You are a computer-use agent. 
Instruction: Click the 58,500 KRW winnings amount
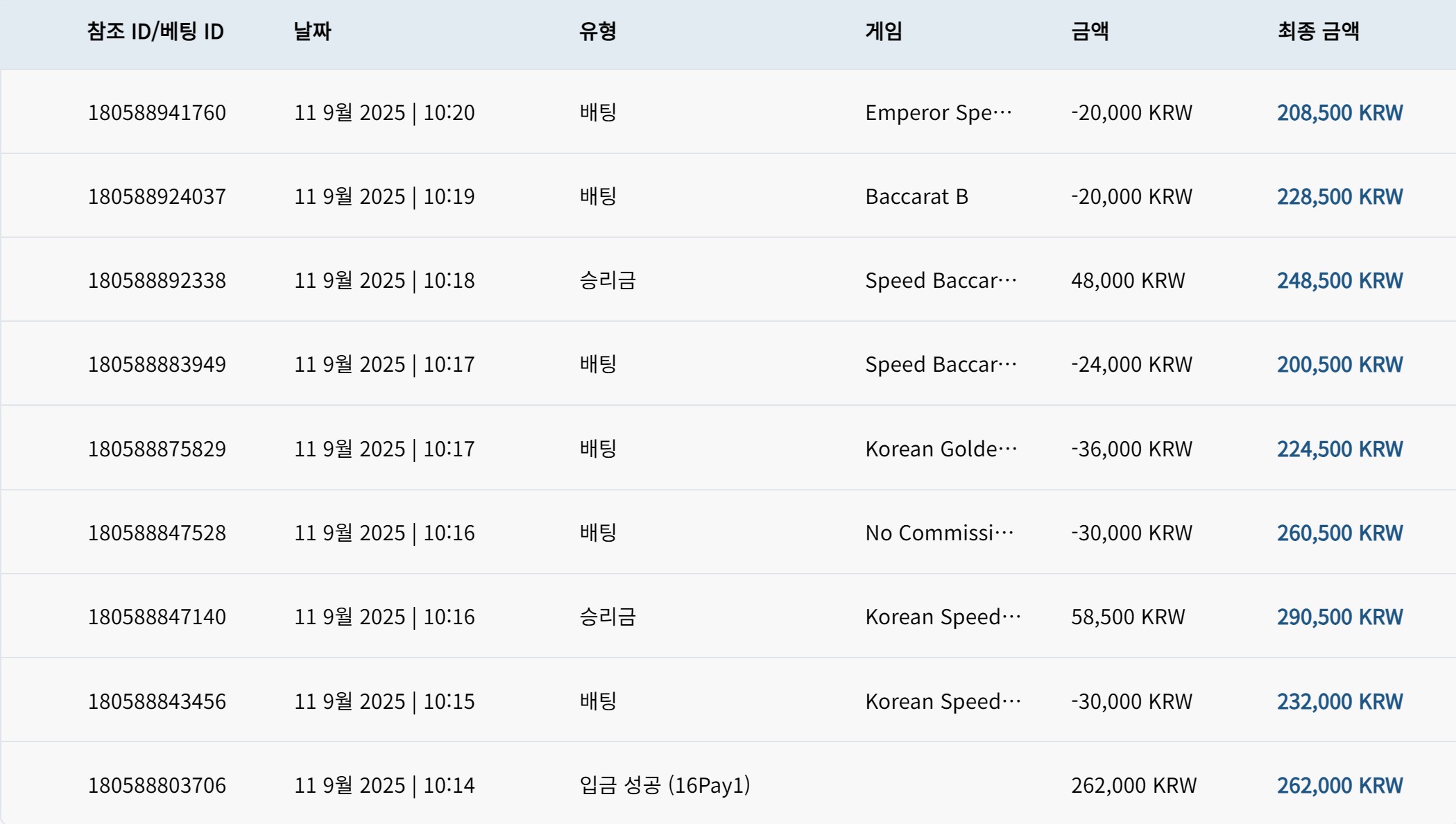[x=1128, y=617]
